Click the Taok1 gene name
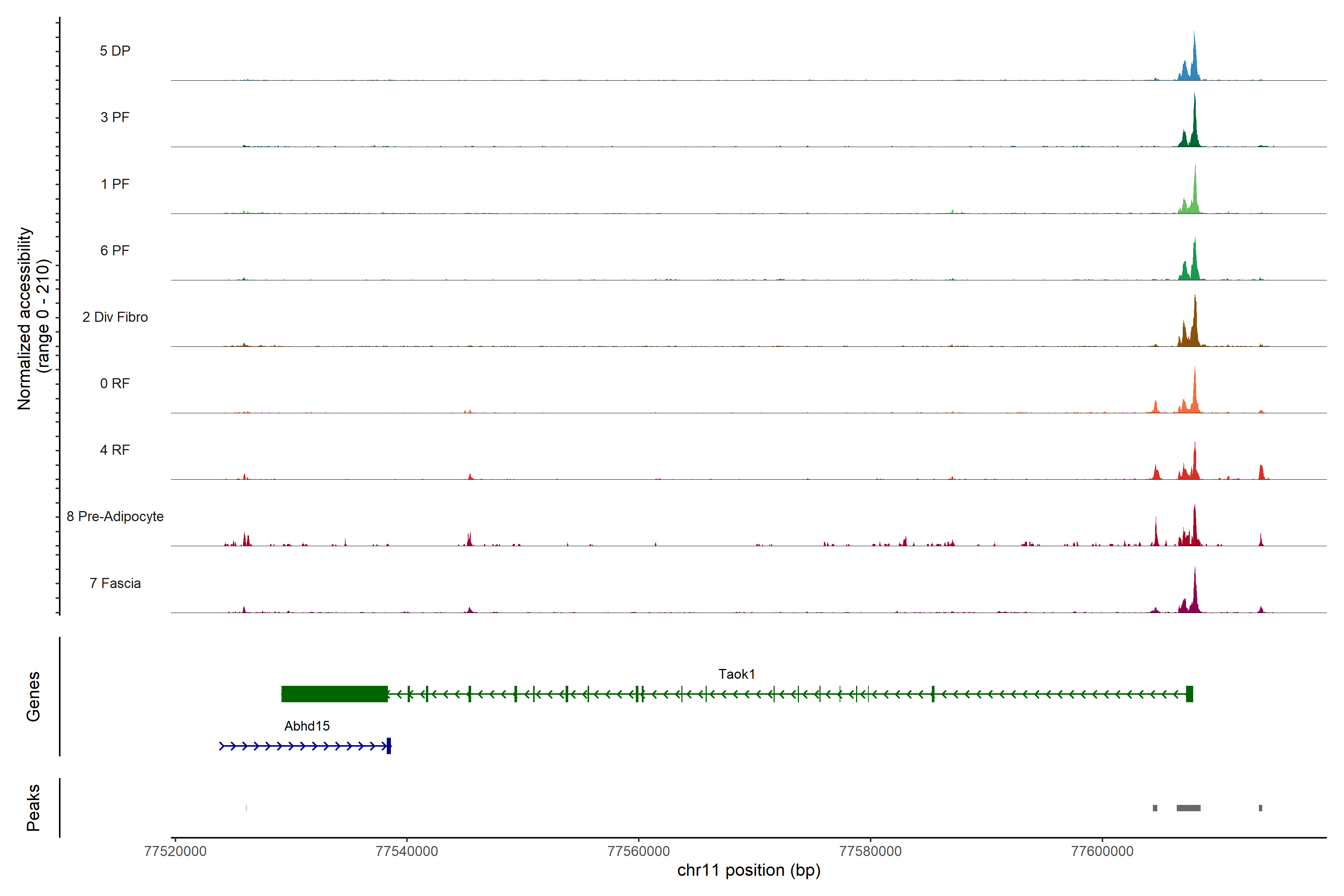 736,674
